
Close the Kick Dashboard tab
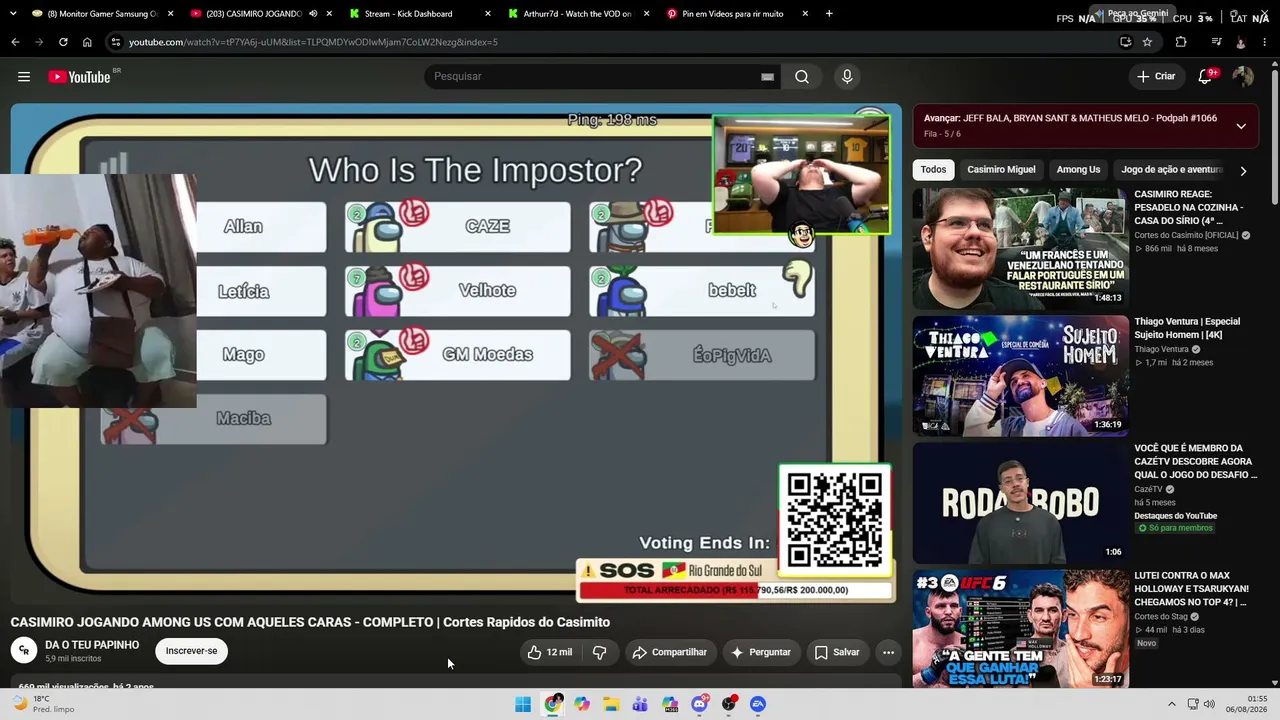pyautogui.click(x=488, y=14)
